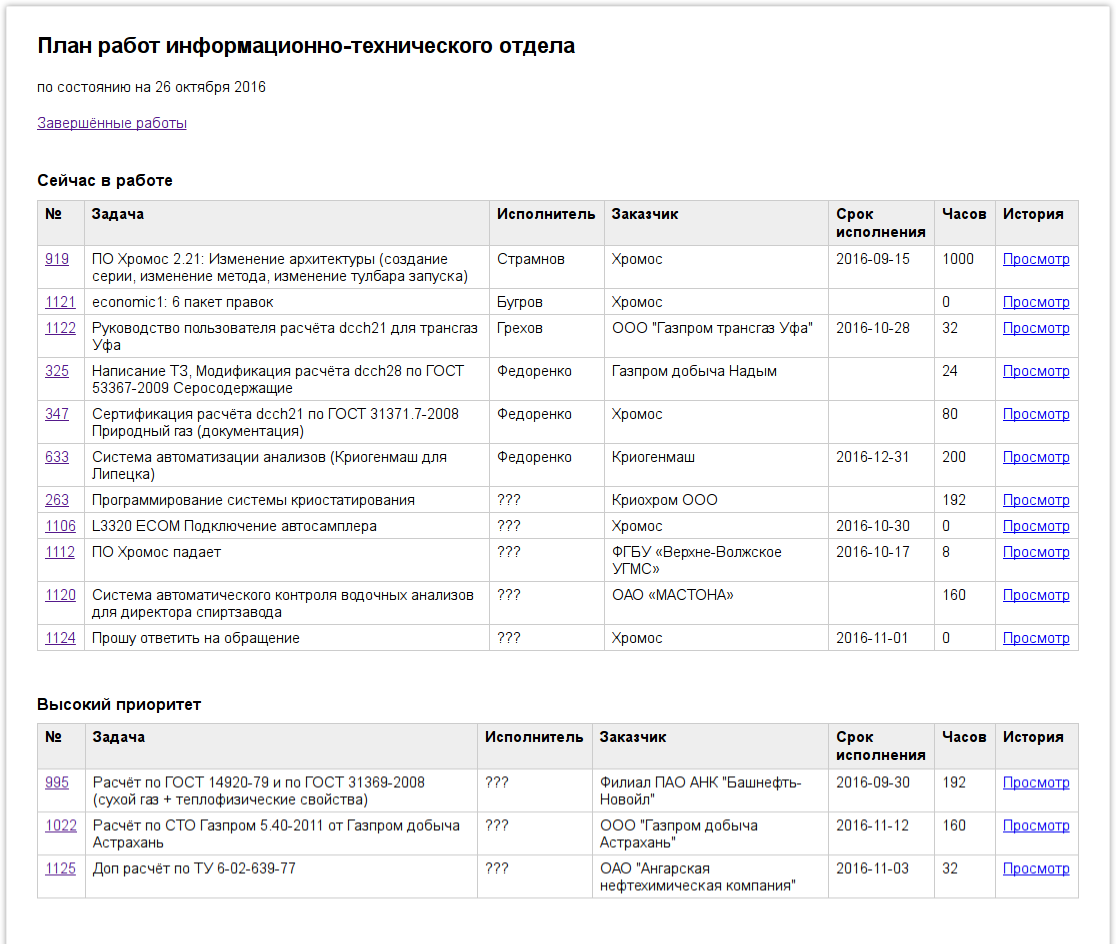The width and height of the screenshot is (1116, 944).
Task: View history of economic1 task
Action: coord(1036,302)
